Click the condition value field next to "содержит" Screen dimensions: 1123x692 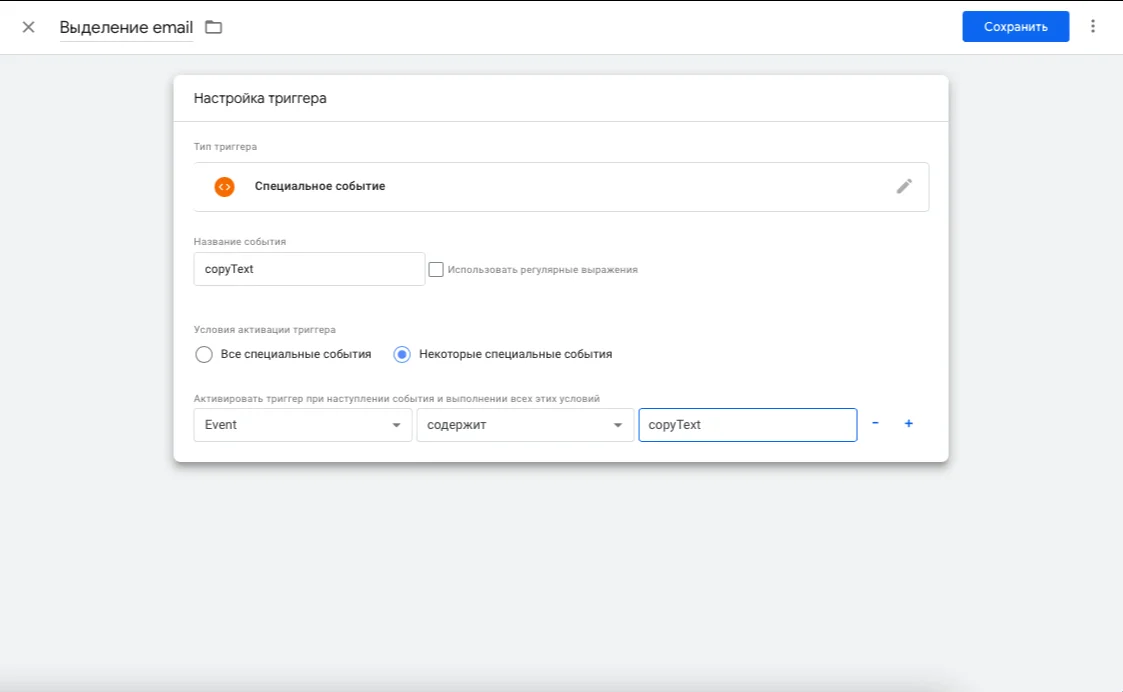tap(747, 425)
